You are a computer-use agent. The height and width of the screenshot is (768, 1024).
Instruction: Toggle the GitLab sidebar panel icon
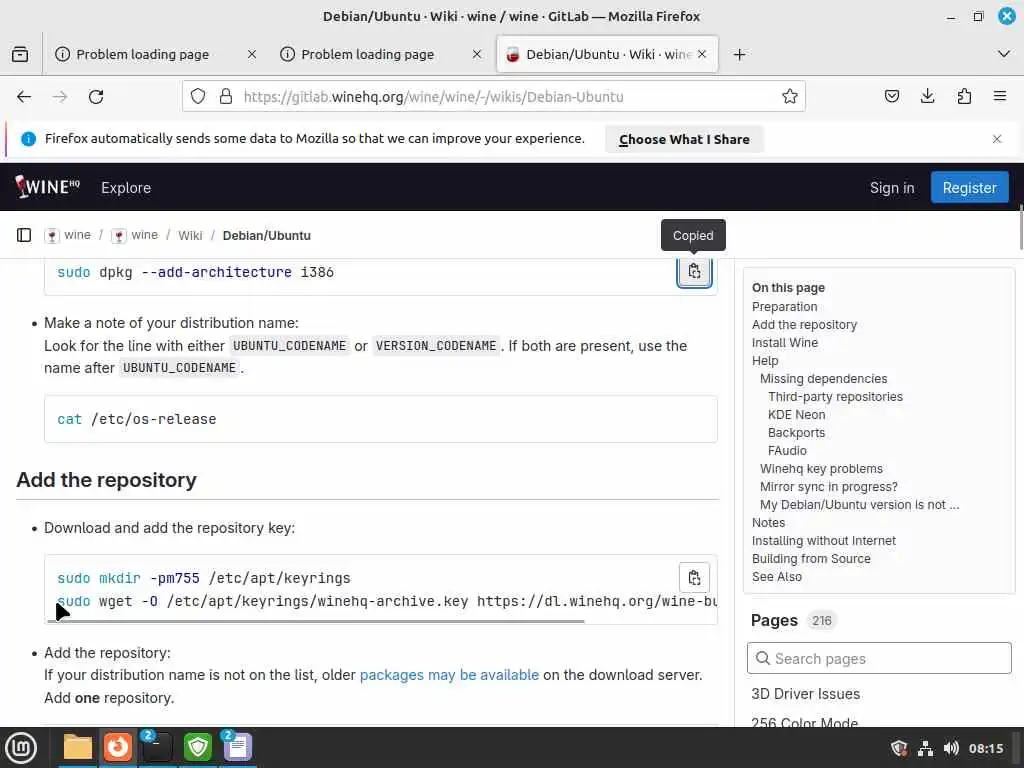[24, 235]
